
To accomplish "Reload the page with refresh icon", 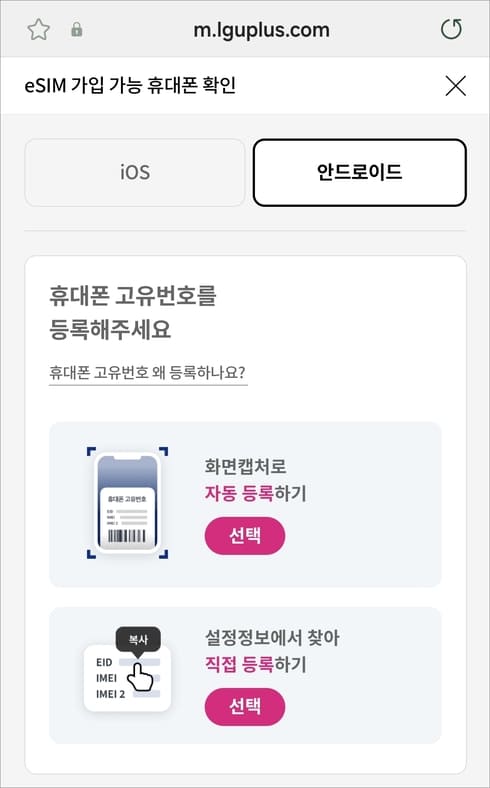I will [x=451, y=30].
